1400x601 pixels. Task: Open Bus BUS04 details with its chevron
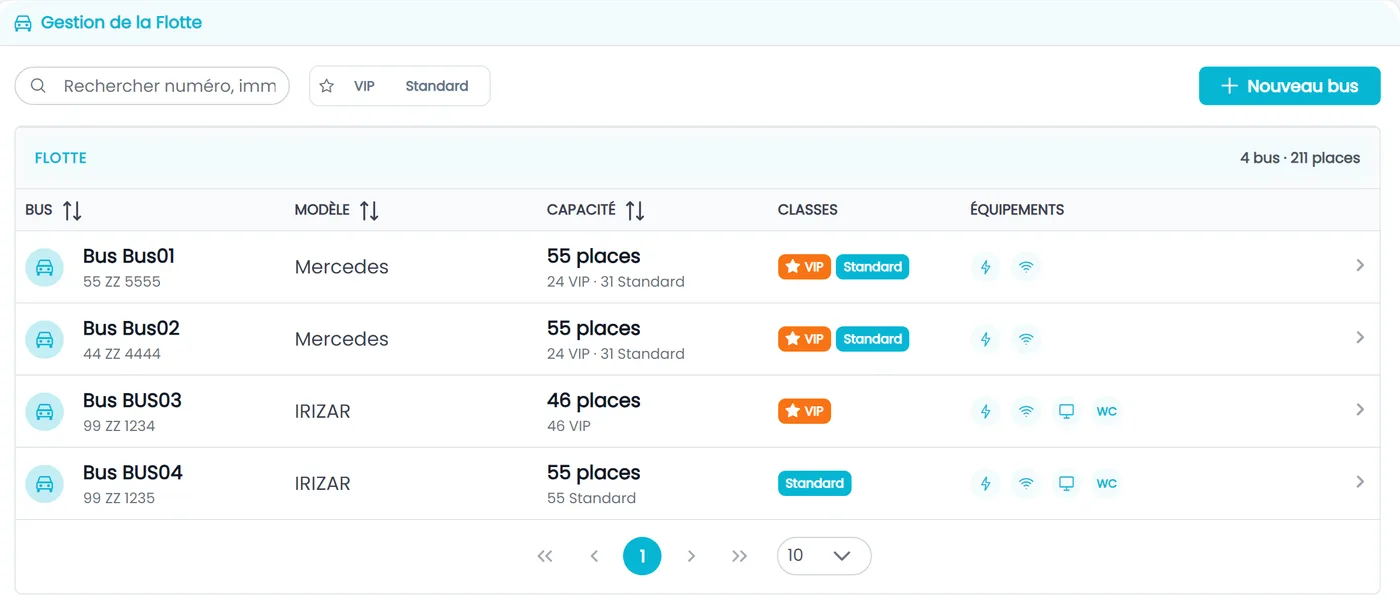(x=1360, y=481)
